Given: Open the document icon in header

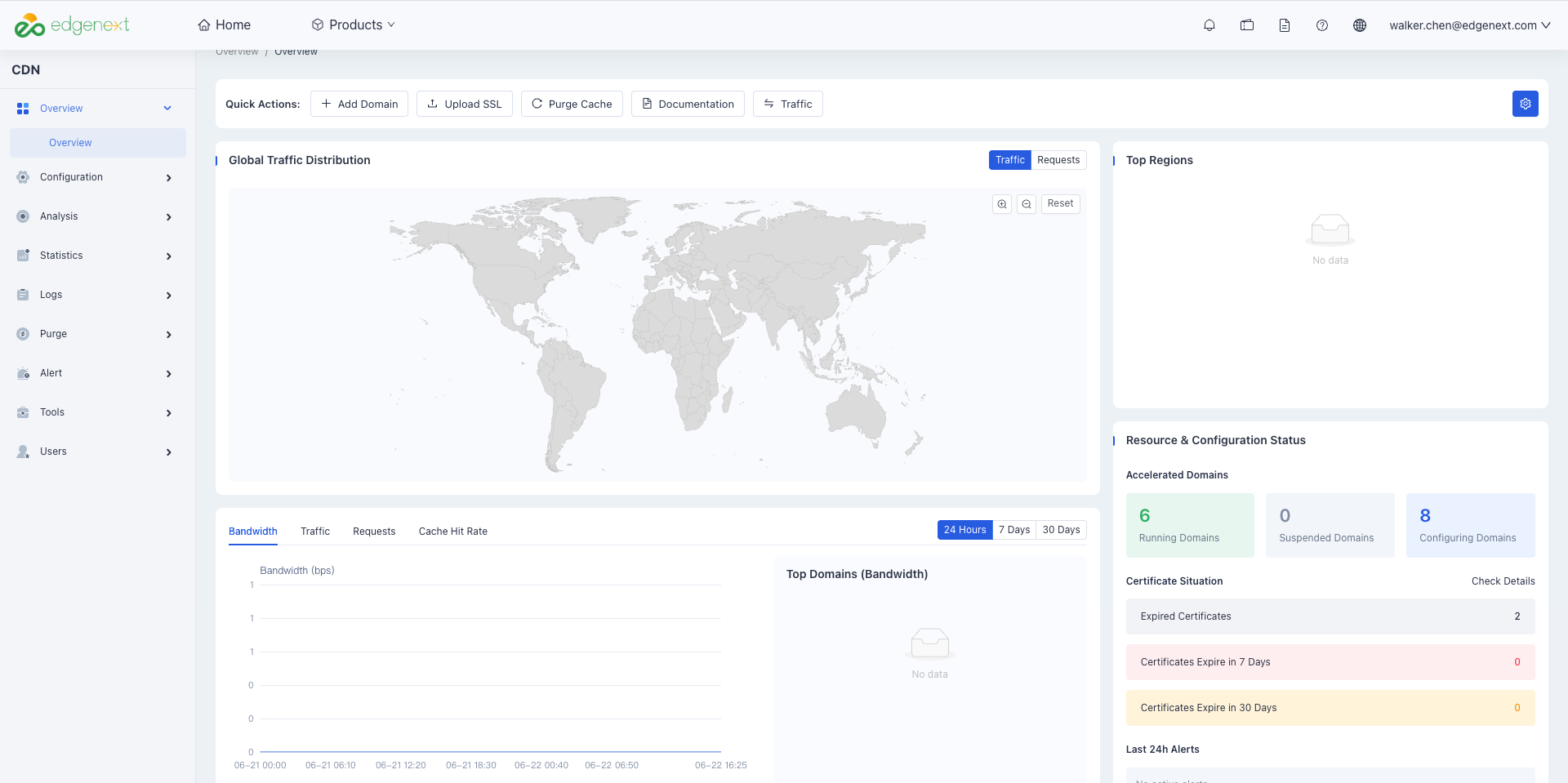Looking at the screenshot, I should [x=1285, y=25].
